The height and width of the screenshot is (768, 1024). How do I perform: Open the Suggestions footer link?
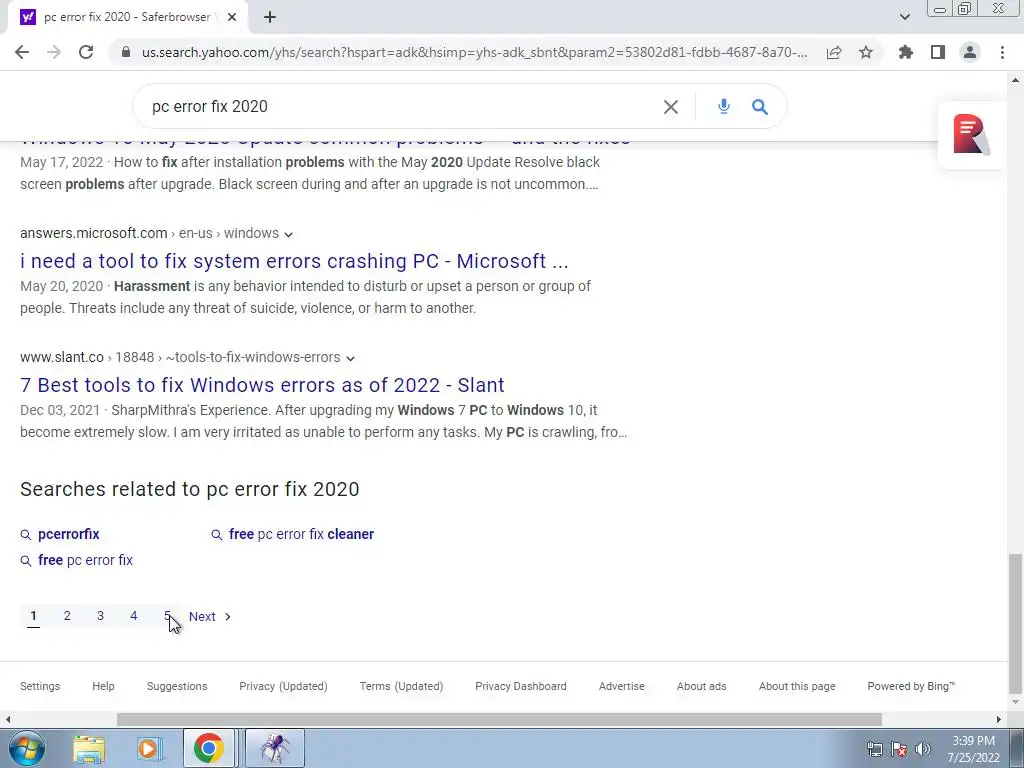tap(177, 686)
